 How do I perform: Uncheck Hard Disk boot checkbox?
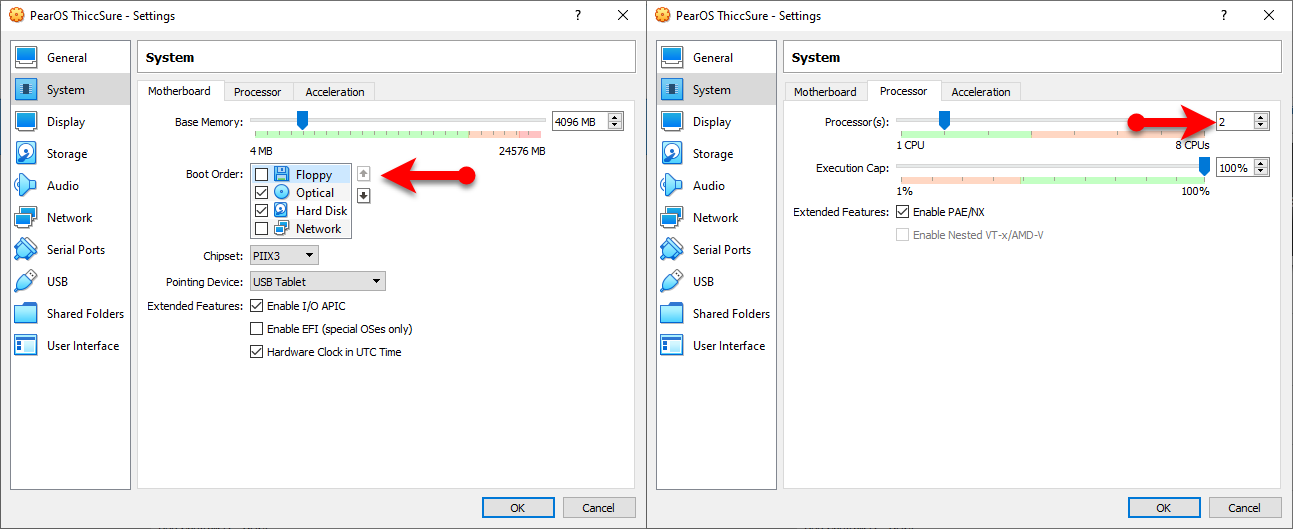(261, 211)
